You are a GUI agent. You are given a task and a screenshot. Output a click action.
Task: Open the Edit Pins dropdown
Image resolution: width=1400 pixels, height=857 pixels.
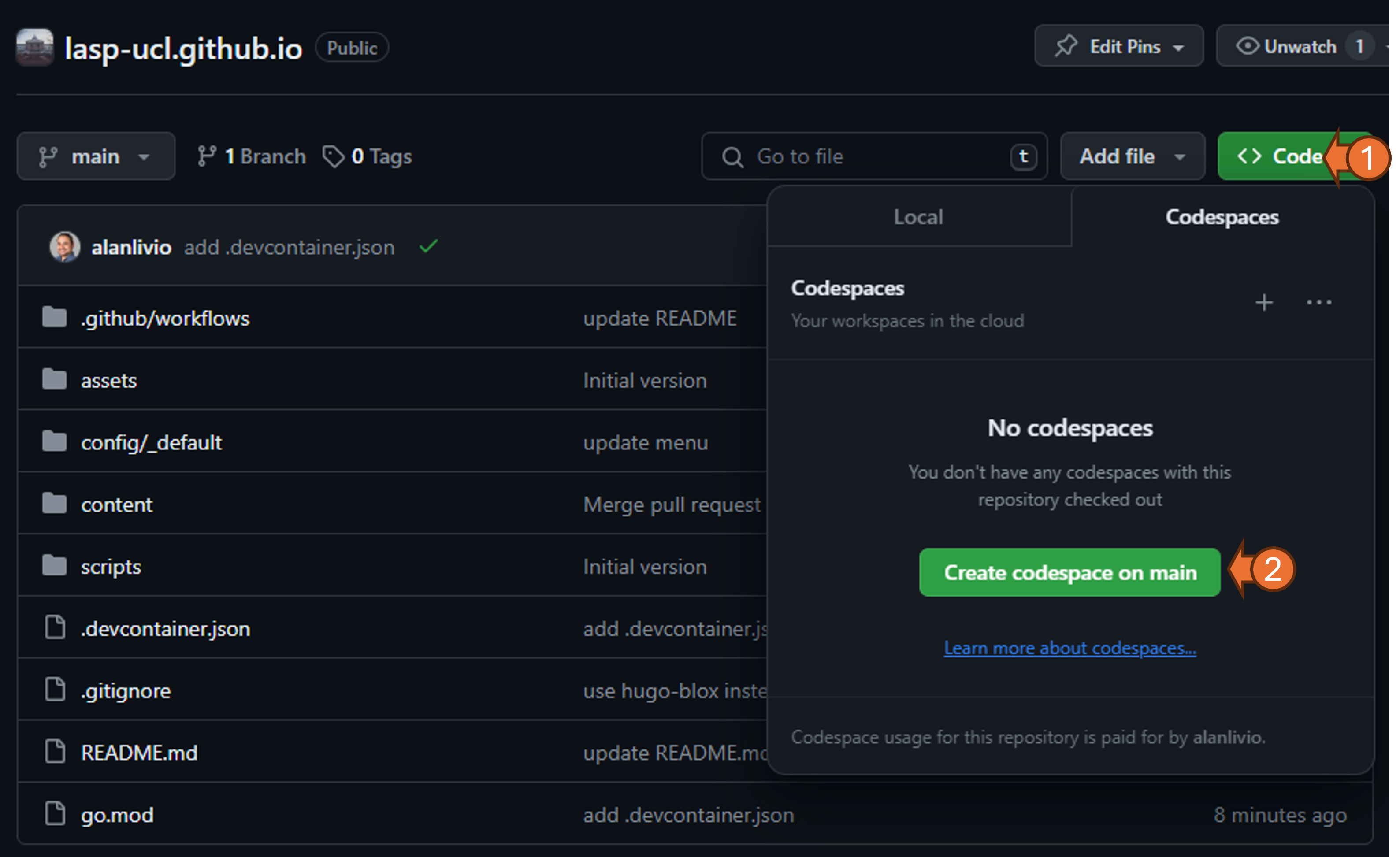pyautogui.click(x=1118, y=47)
